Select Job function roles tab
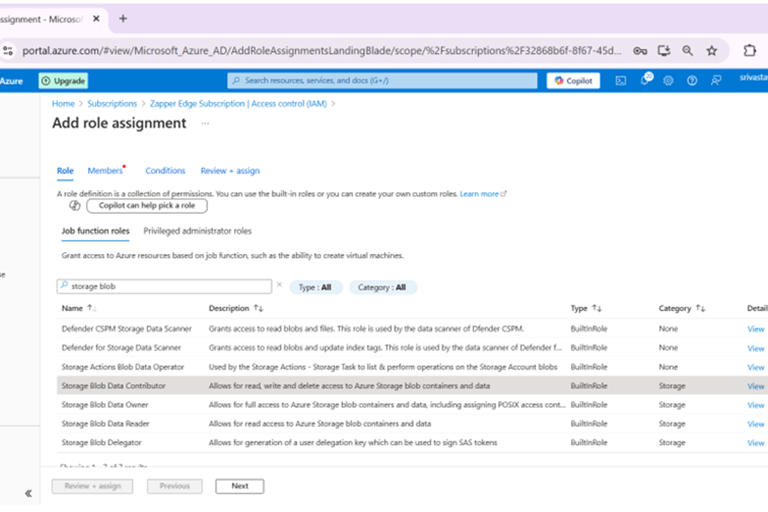 point(96,231)
